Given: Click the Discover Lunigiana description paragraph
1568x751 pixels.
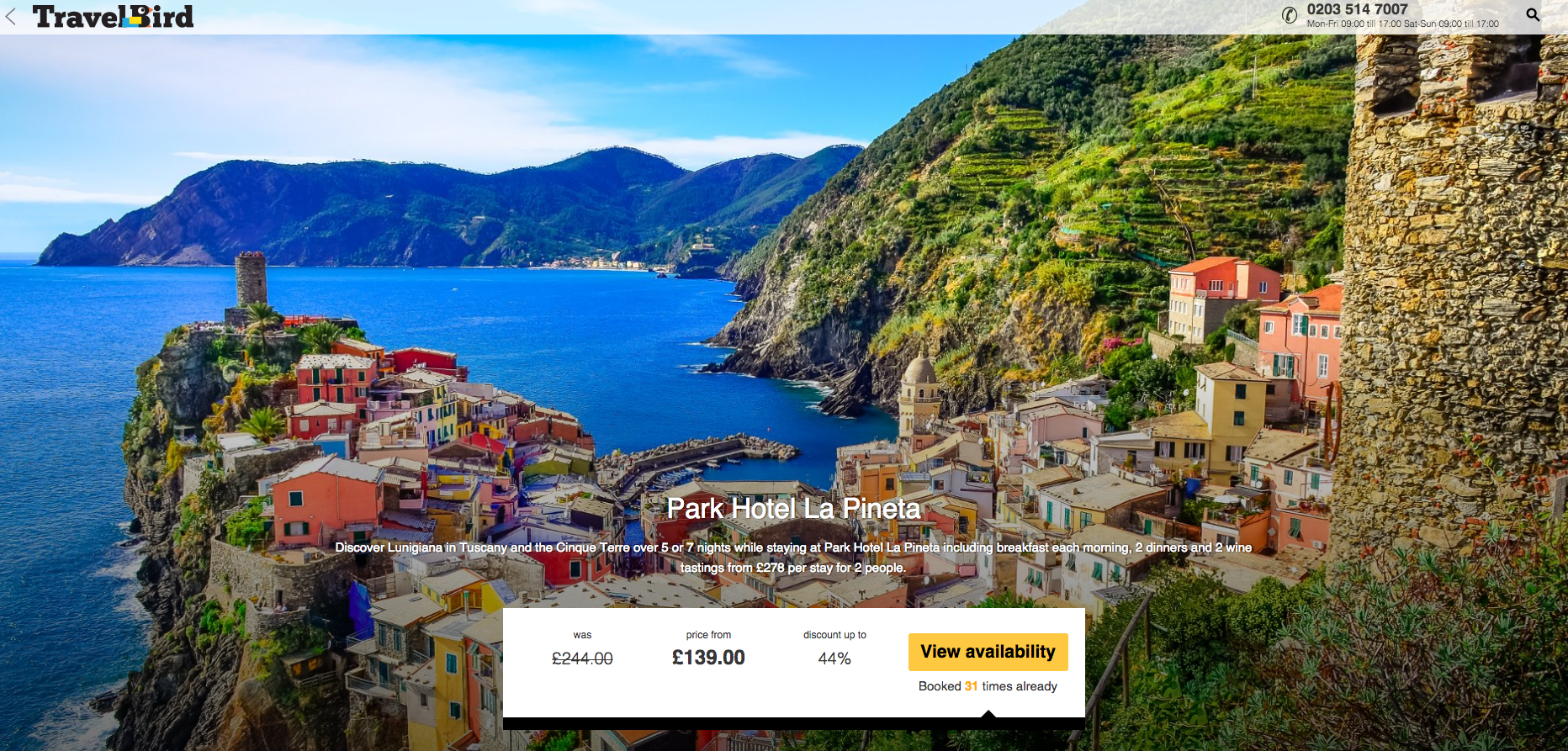Looking at the screenshot, I should coord(793,557).
